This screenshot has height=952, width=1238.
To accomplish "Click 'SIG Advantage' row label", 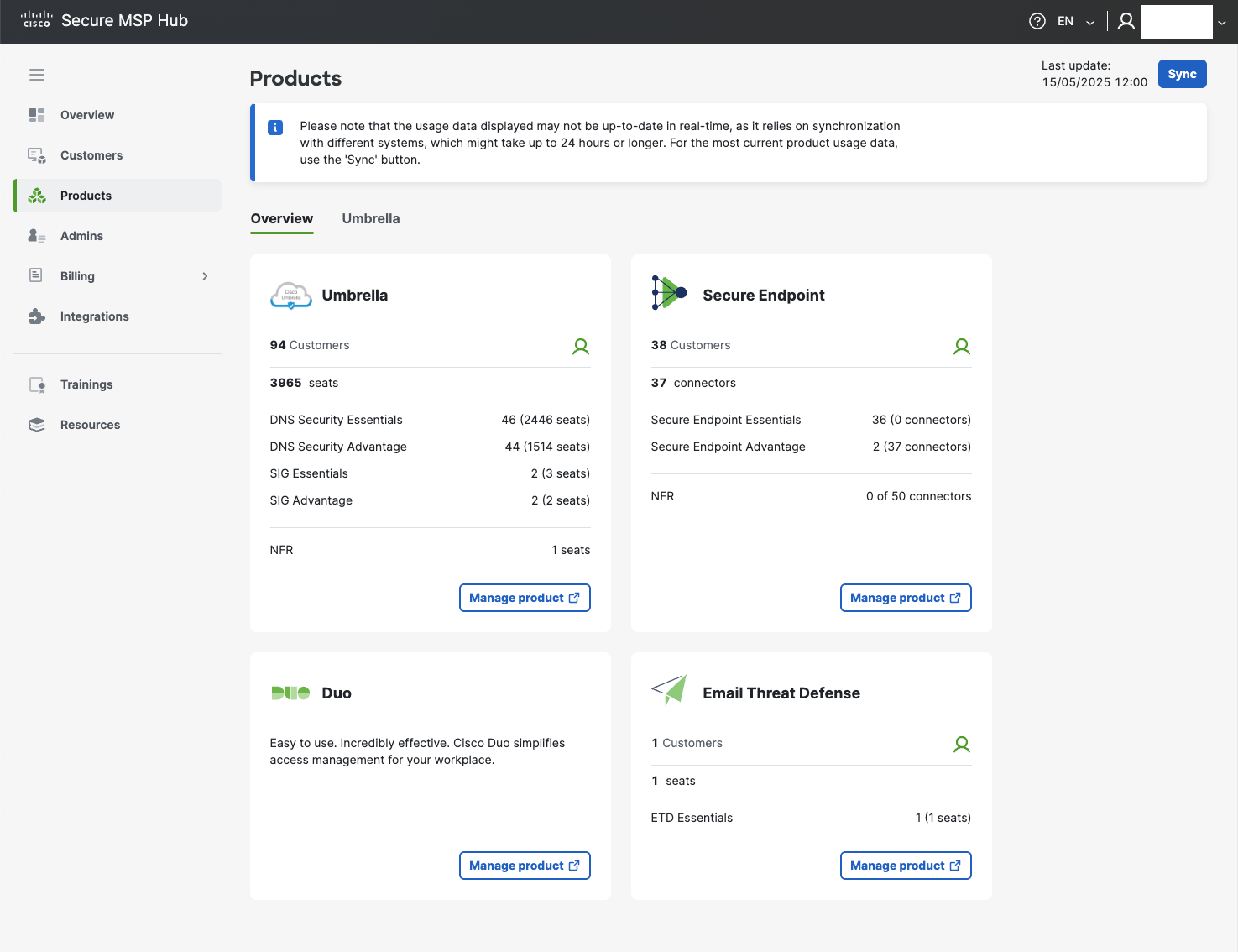I will point(311,500).
